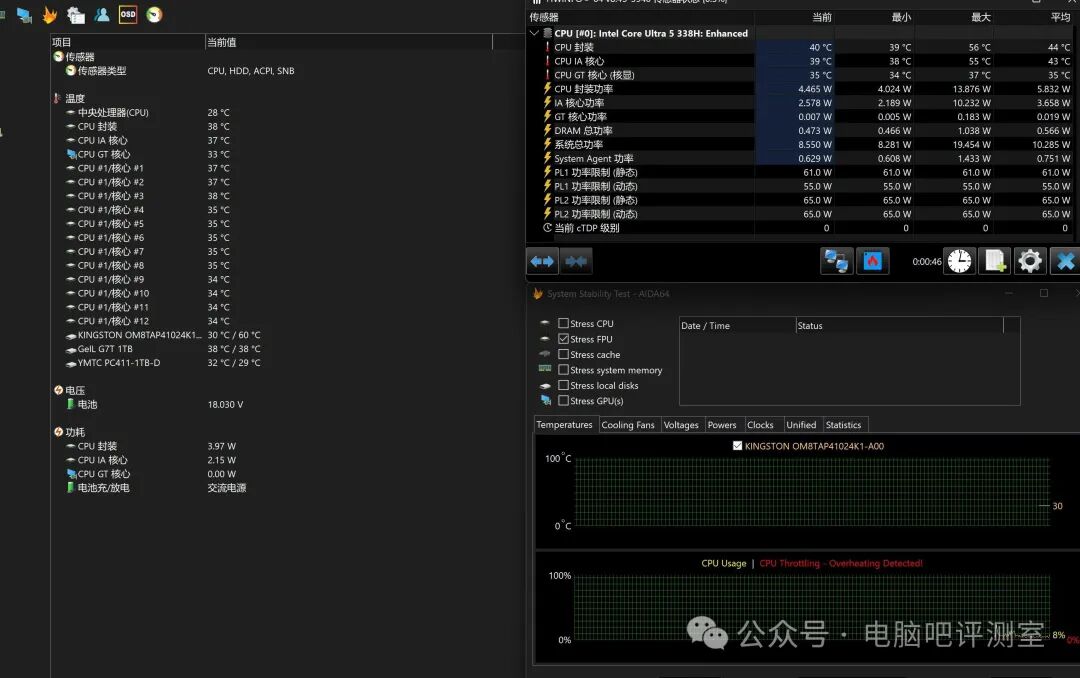Enable the Stress GPU(s) checkbox
The image size is (1080, 678).
pyautogui.click(x=564, y=401)
